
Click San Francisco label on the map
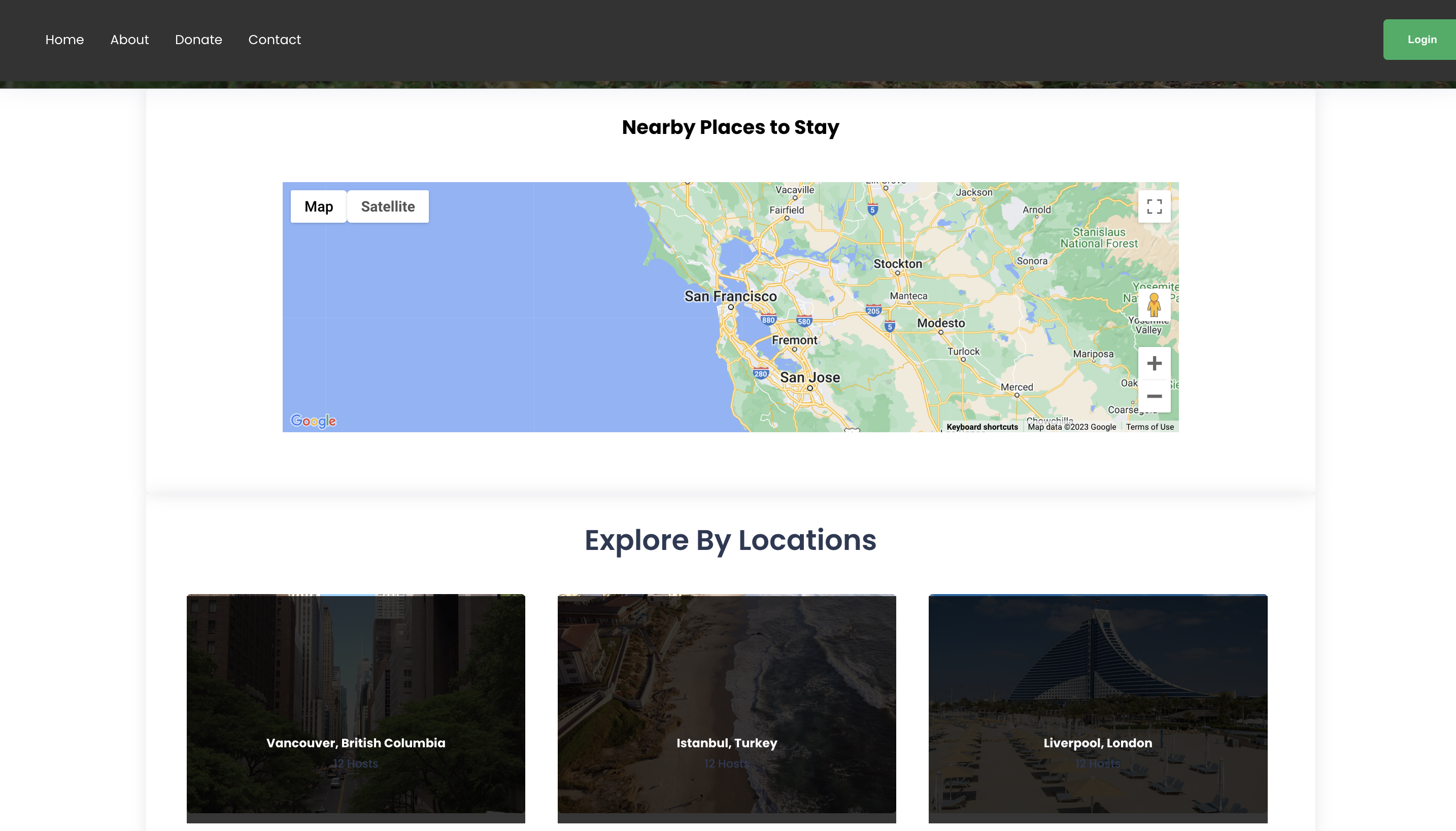pyautogui.click(x=730, y=296)
